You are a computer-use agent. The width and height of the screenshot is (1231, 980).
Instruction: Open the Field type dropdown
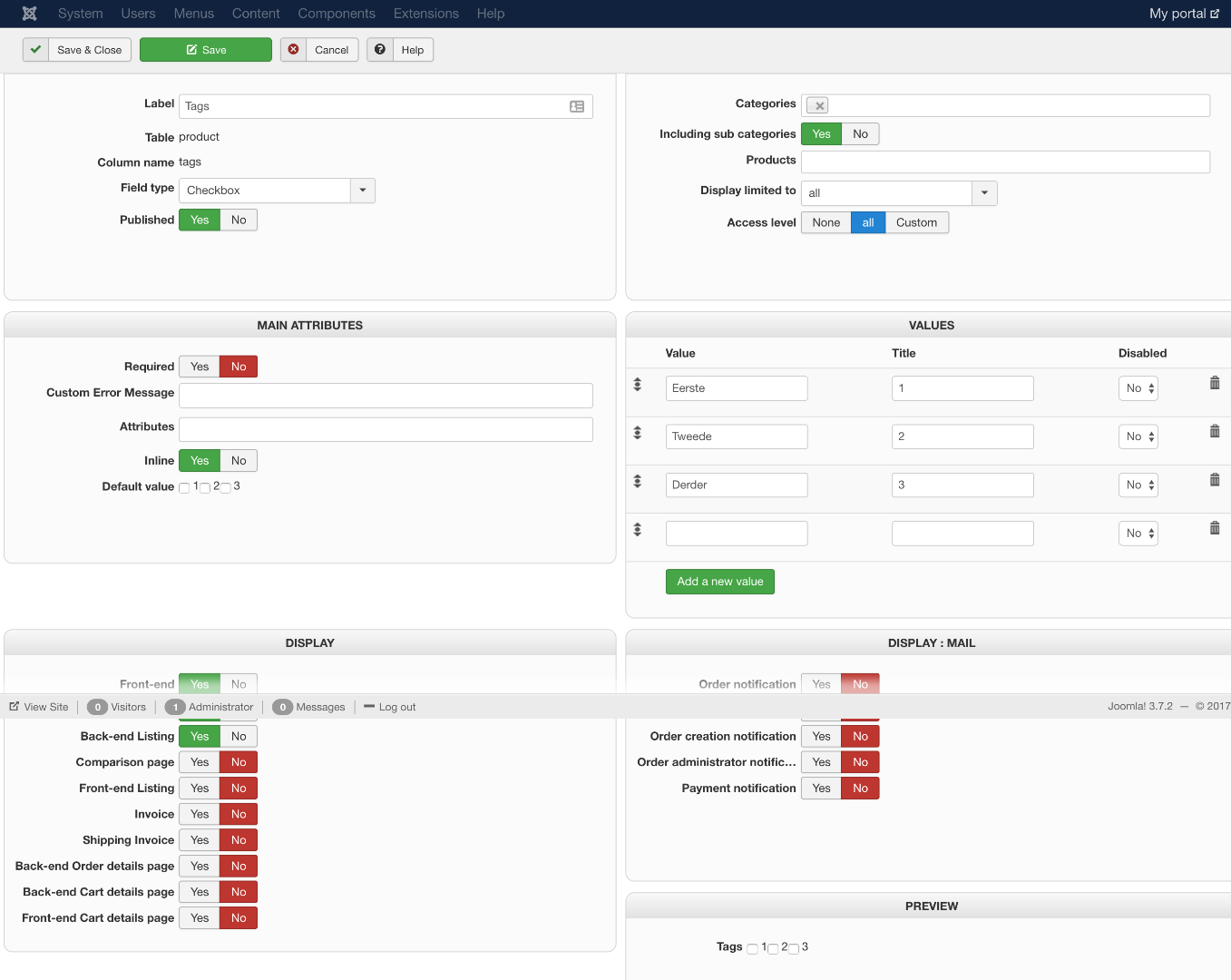pyautogui.click(x=363, y=191)
